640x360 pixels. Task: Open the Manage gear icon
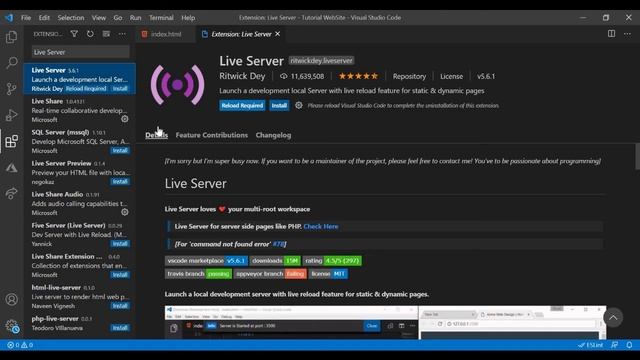(12, 326)
